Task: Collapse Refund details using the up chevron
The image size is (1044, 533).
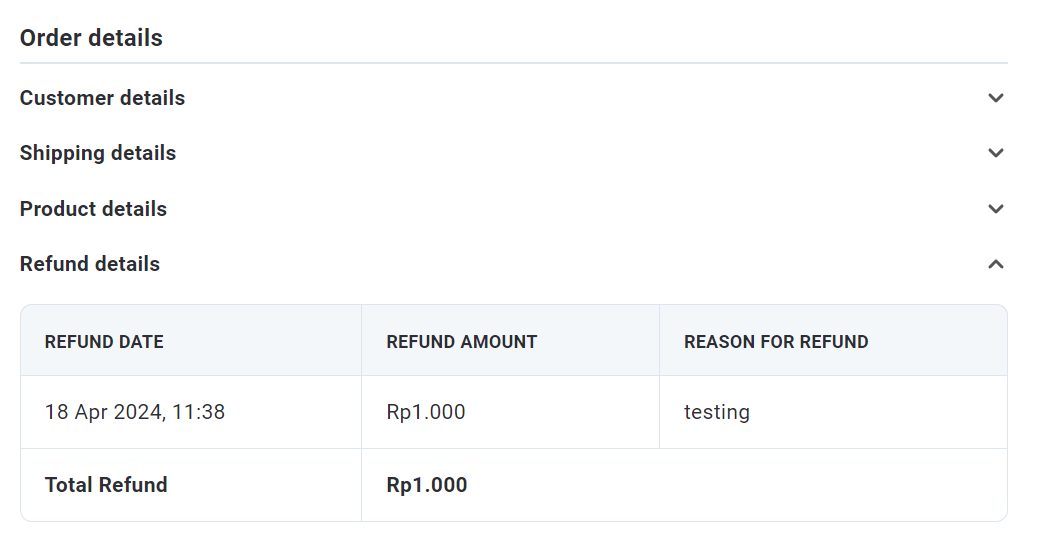Action: 995,264
